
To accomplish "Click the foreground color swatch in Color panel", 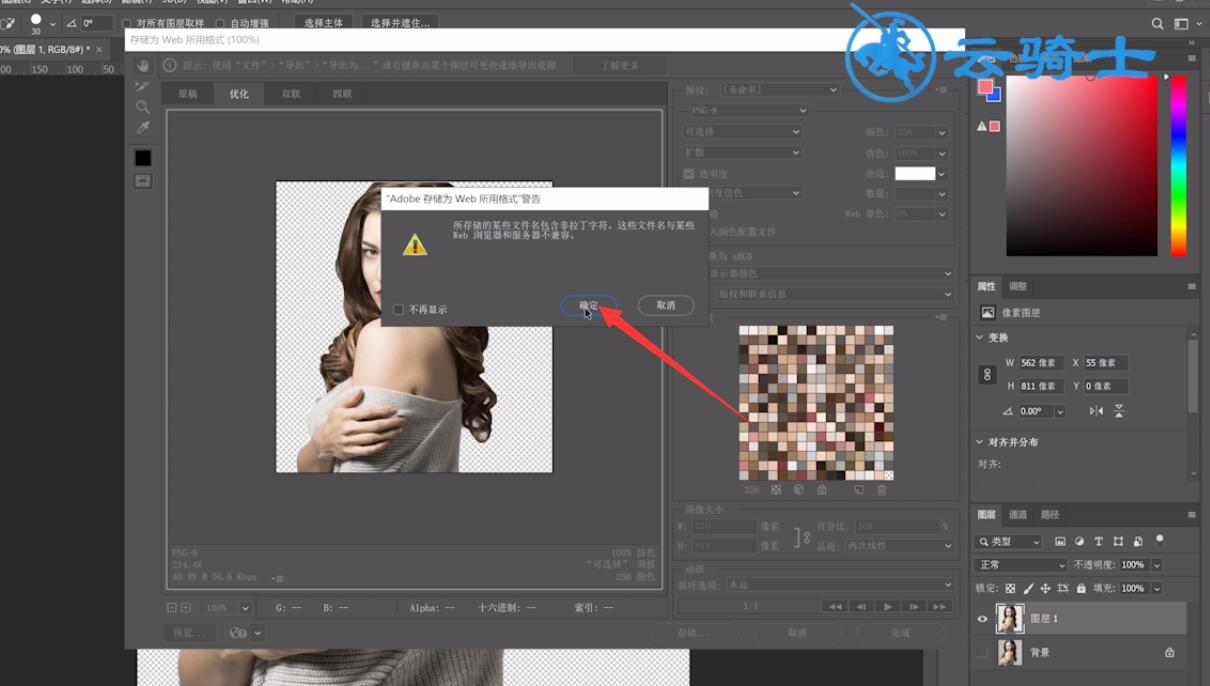I will coord(985,87).
